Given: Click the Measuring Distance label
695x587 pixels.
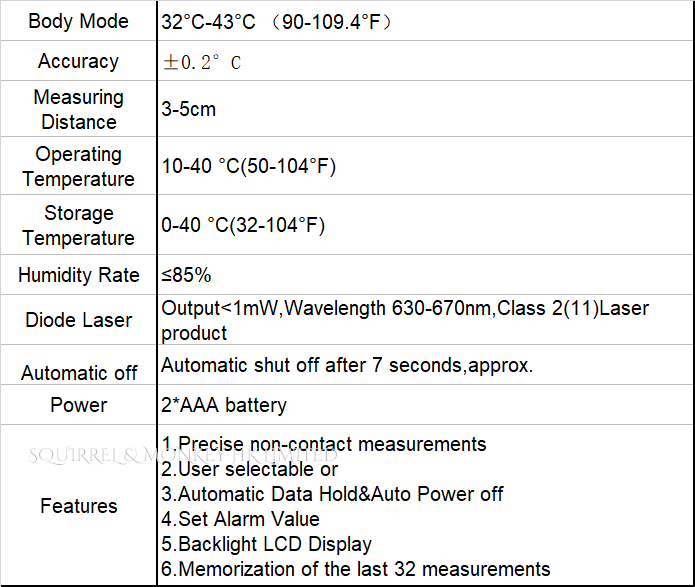Looking at the screenshot, I should 78,109.
